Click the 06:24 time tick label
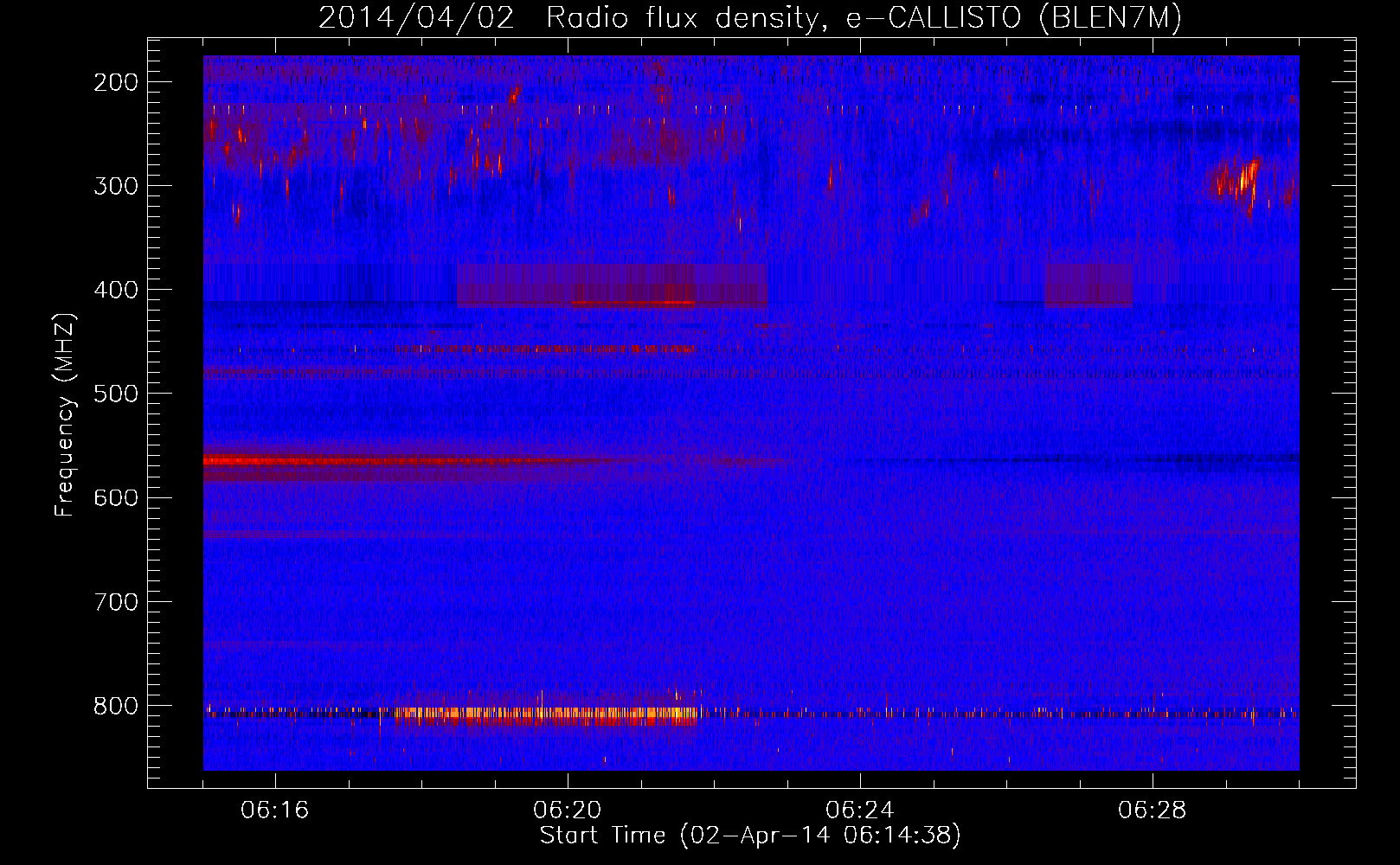 [x=860, y=811]
